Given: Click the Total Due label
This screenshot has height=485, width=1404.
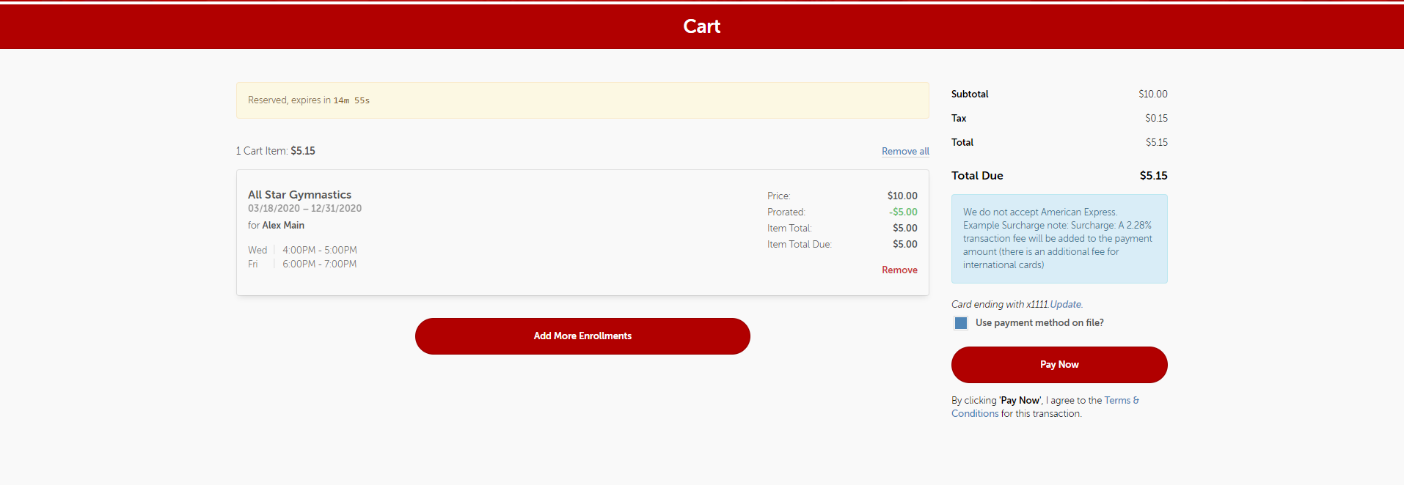Looking at the screenshot, I should pos(977,175).
